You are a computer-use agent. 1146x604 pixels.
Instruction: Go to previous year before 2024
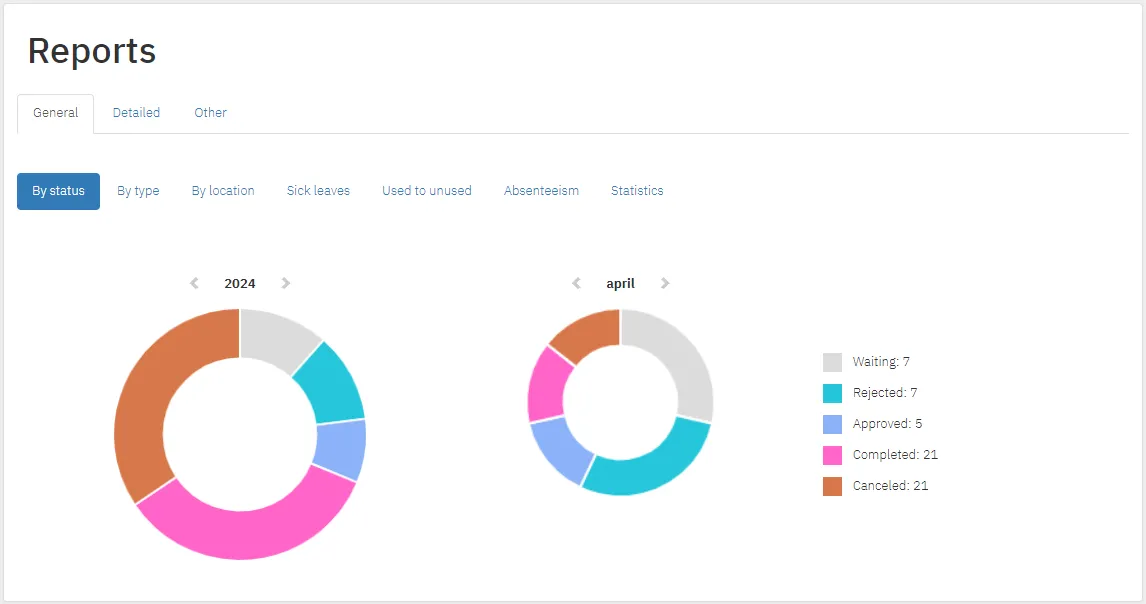click(x=194, y=283)
